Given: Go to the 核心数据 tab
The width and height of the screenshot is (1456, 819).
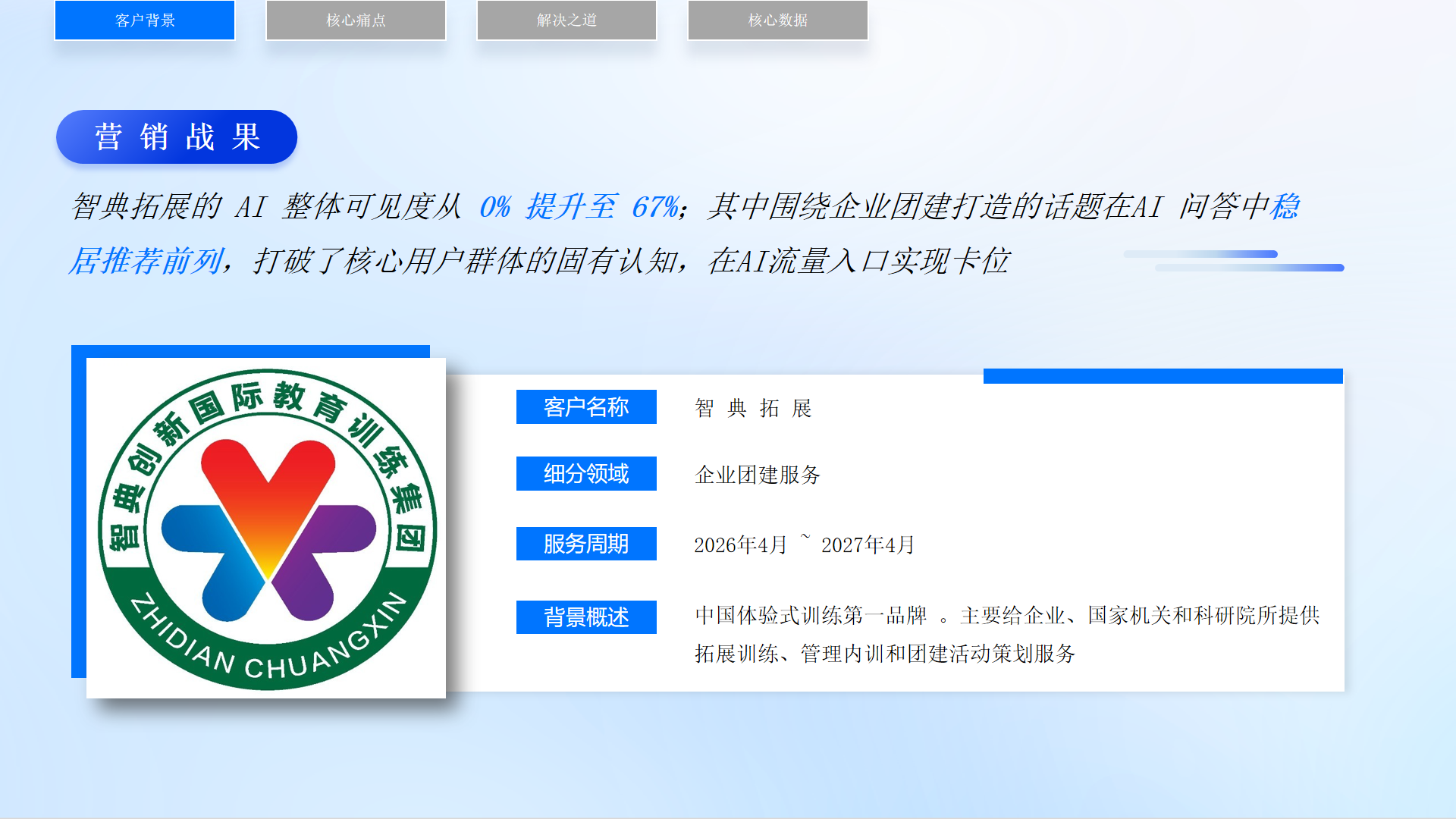Looking at the screenshot, I should point(777,20).
